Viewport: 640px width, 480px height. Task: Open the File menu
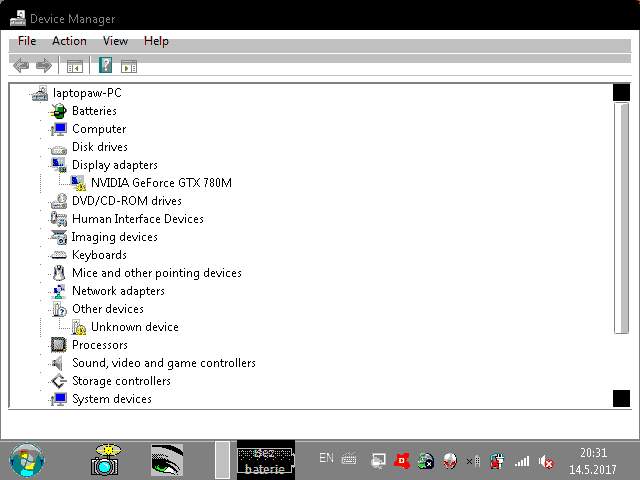(x=27, y=41)
